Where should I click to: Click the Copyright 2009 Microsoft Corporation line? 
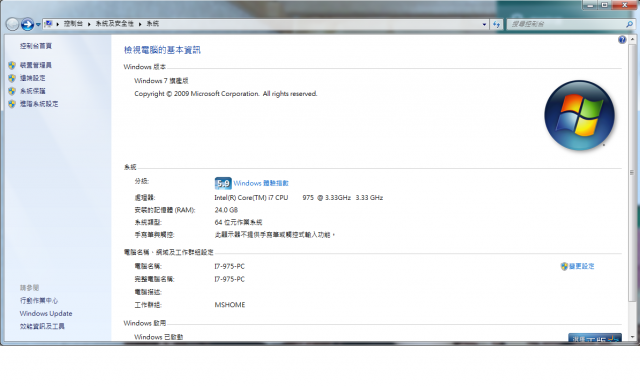(x=226, y=93)
